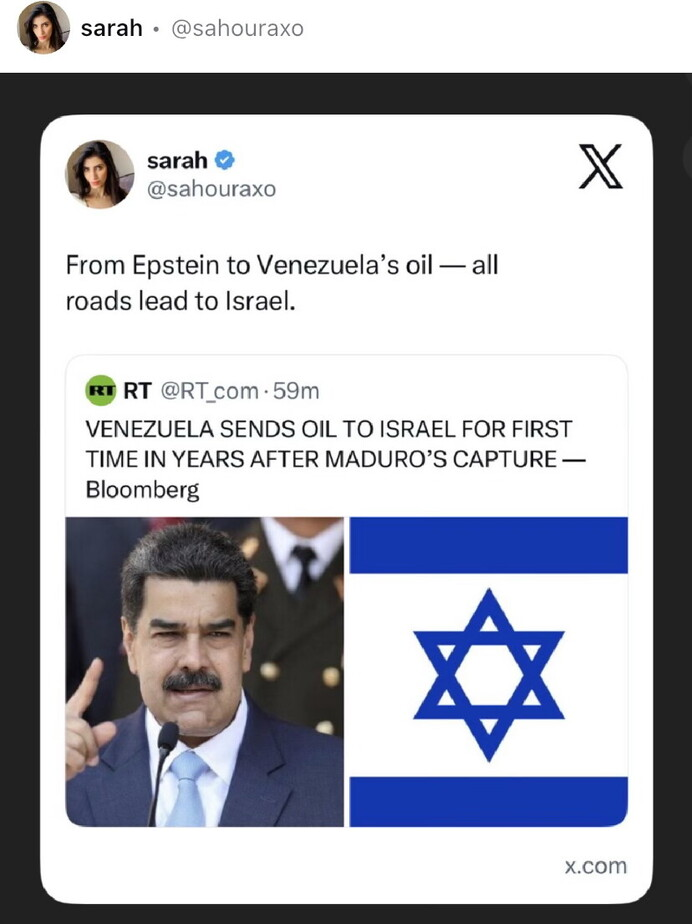Select the @sahouraxo handle under the verified name
The height and width of the screenshot is (924, 692).
(x=211, y=189)
